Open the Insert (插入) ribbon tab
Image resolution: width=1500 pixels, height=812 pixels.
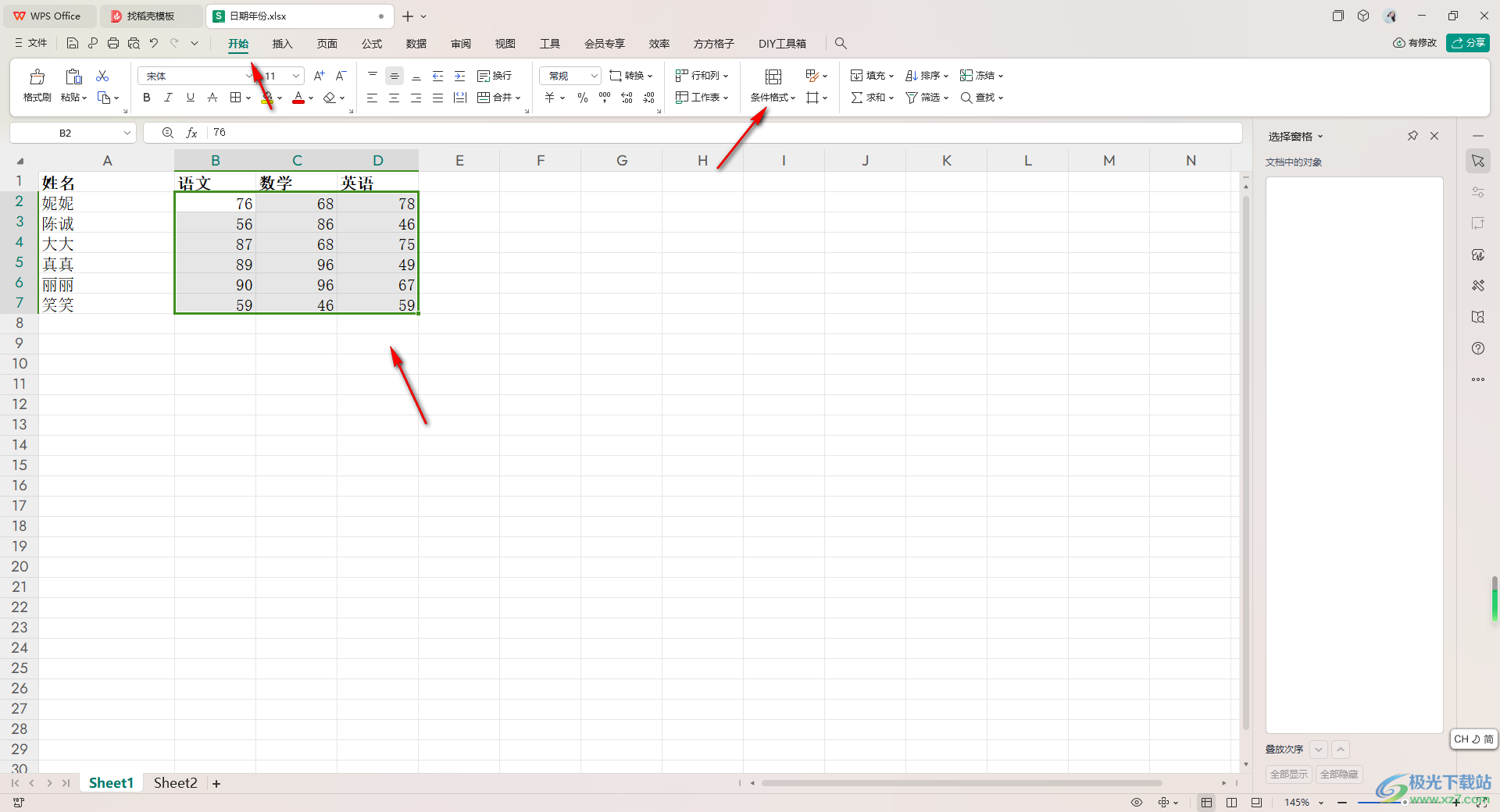282,44
